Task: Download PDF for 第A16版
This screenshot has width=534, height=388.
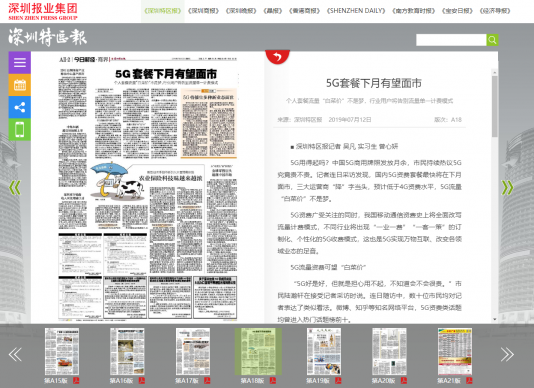Action: 141,381
